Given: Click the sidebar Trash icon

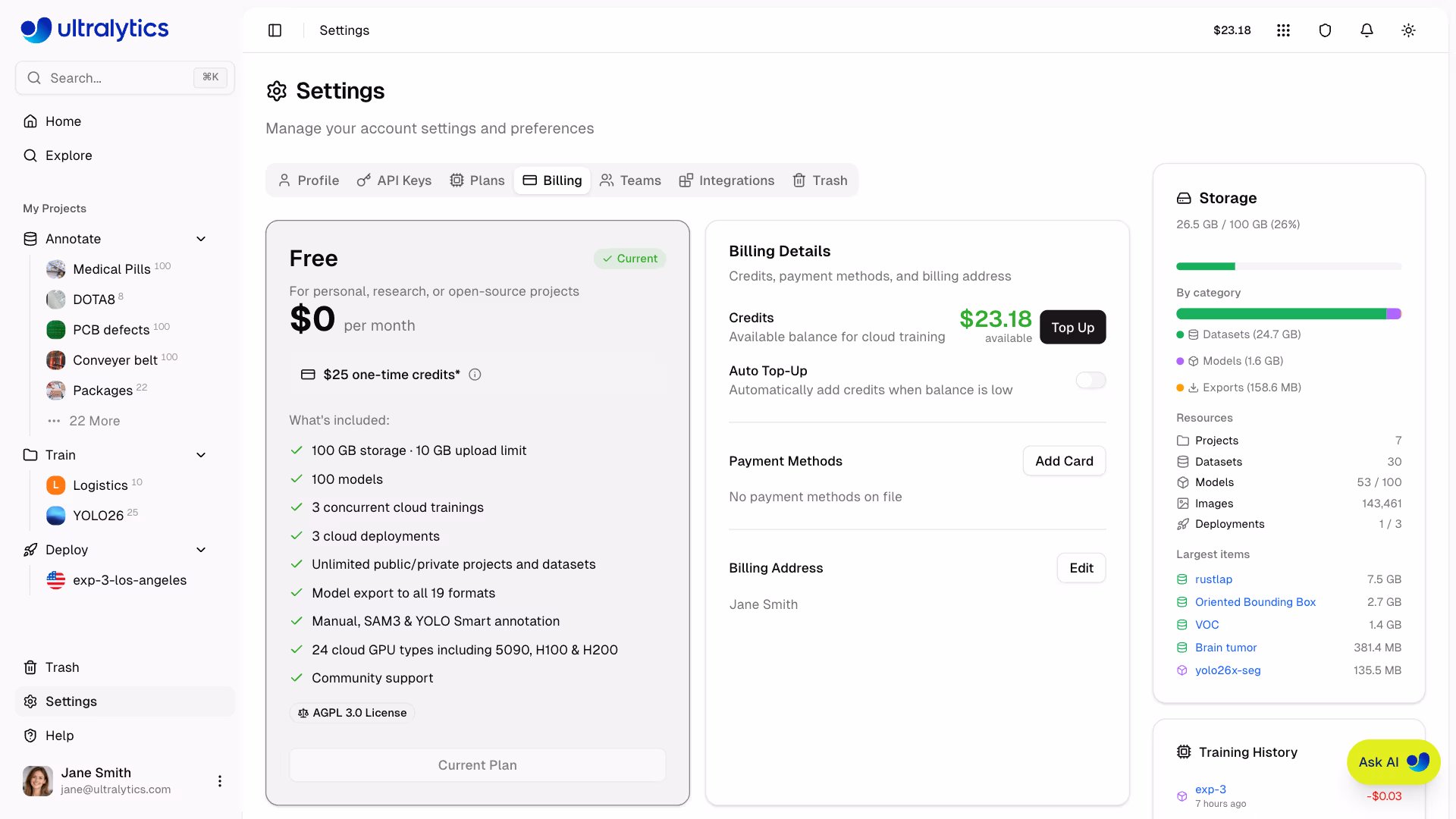Looking at the screenshot, I should 30,667.
